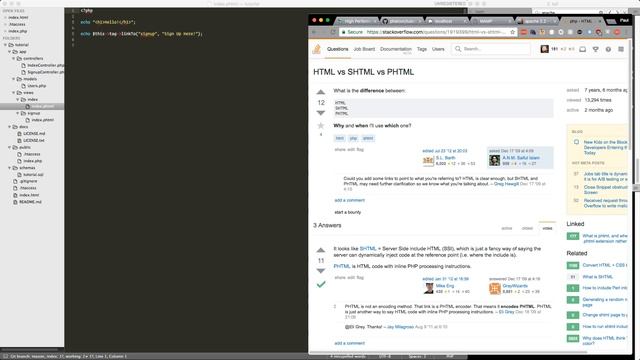This screenshot has height=360, width=640.
Task: Click GreyWizardx's avatar image
Action: pos(495,289)
